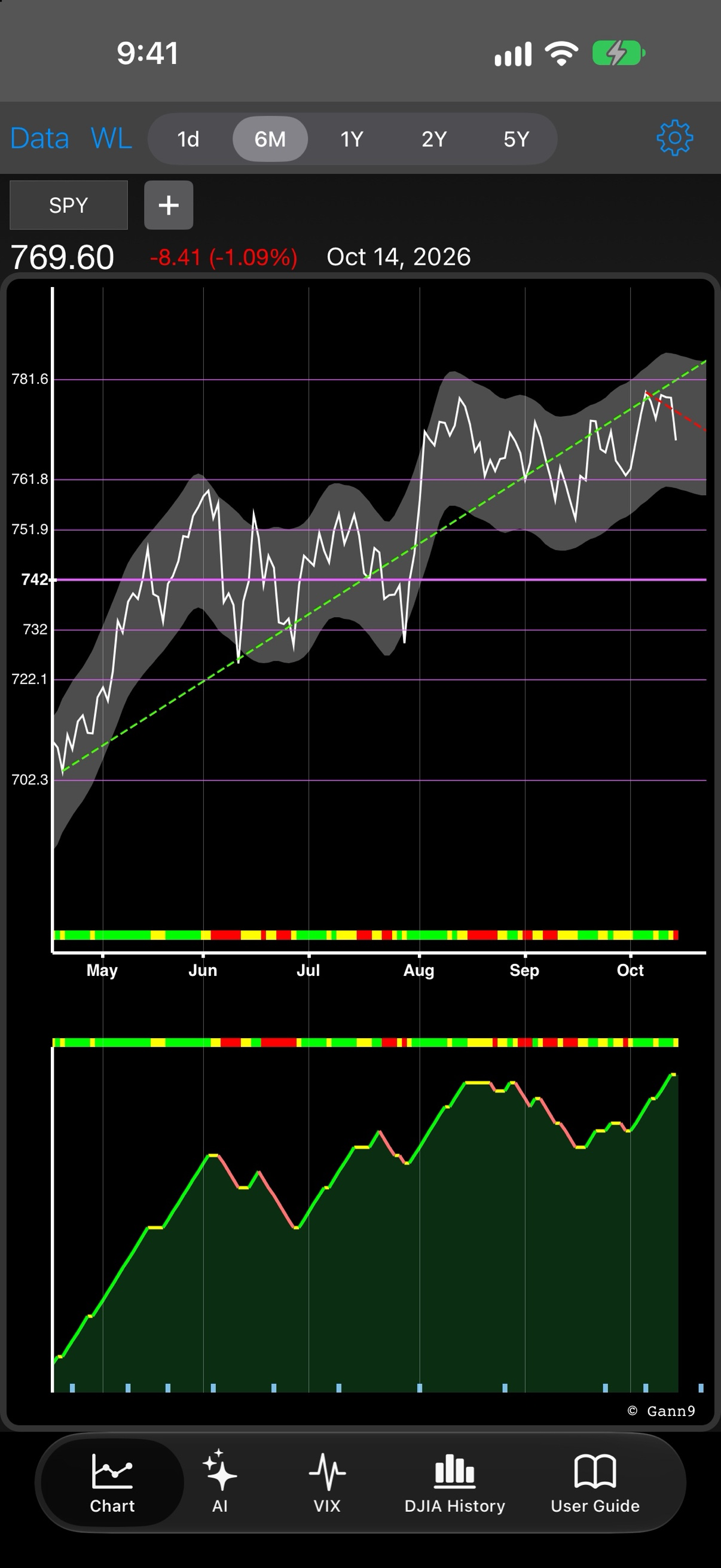Go to the DJIA History tab

click(x=454, y=1484)
